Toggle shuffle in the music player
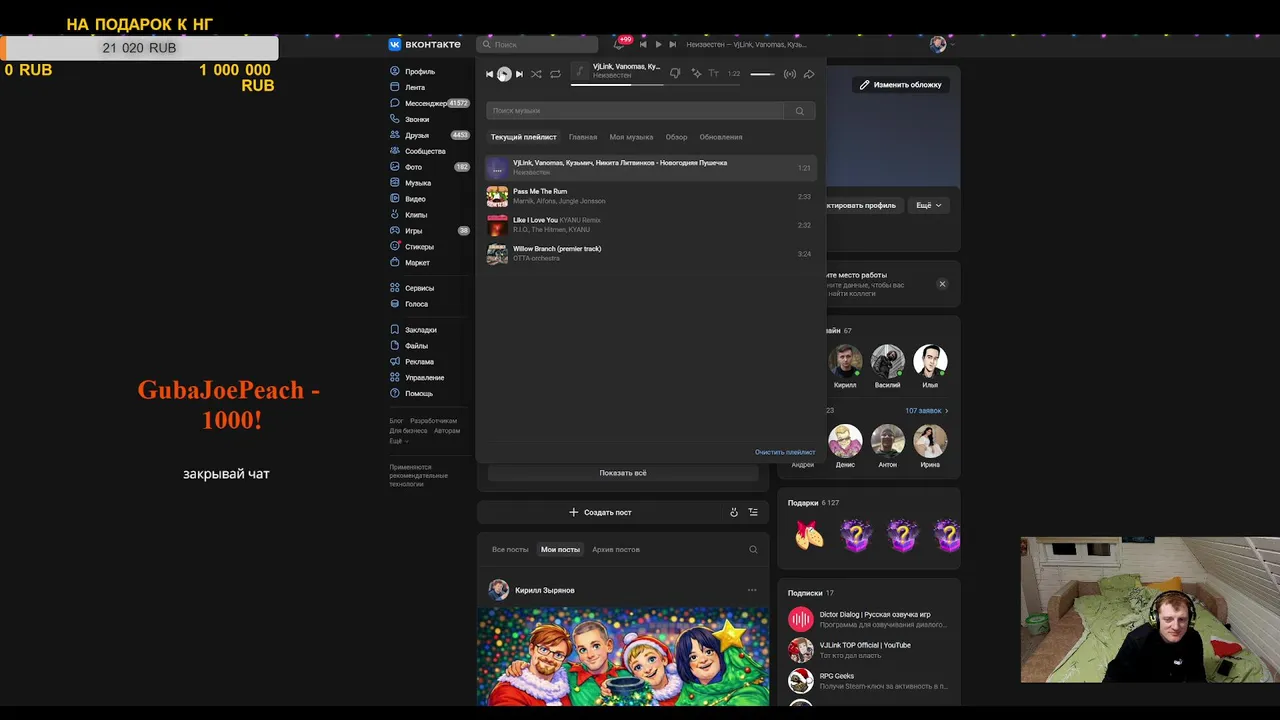Screen dimensions: 1280x720 click(x=536, y=74)
